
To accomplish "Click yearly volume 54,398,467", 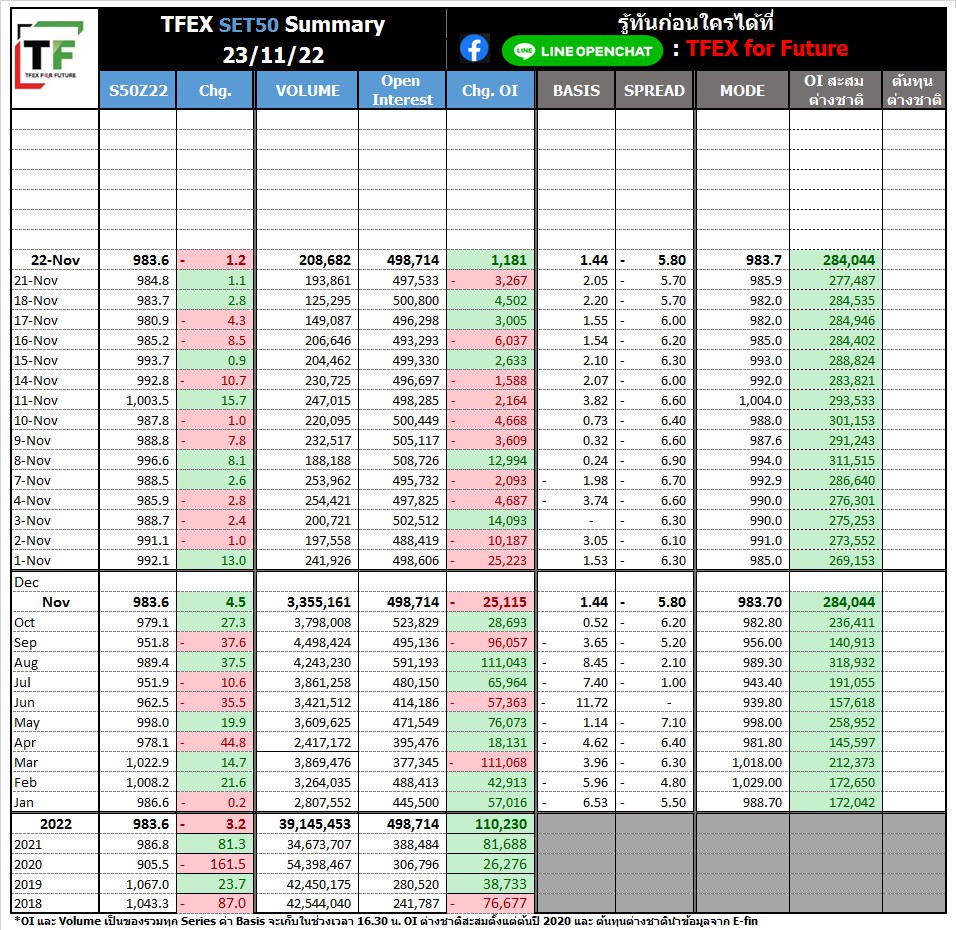I will point(319,865).
